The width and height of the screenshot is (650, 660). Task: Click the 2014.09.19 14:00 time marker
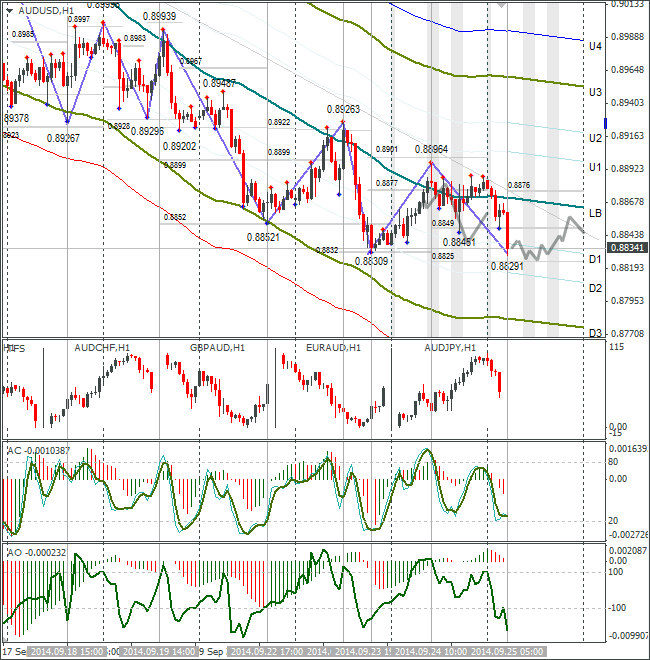tap(159, 652)
